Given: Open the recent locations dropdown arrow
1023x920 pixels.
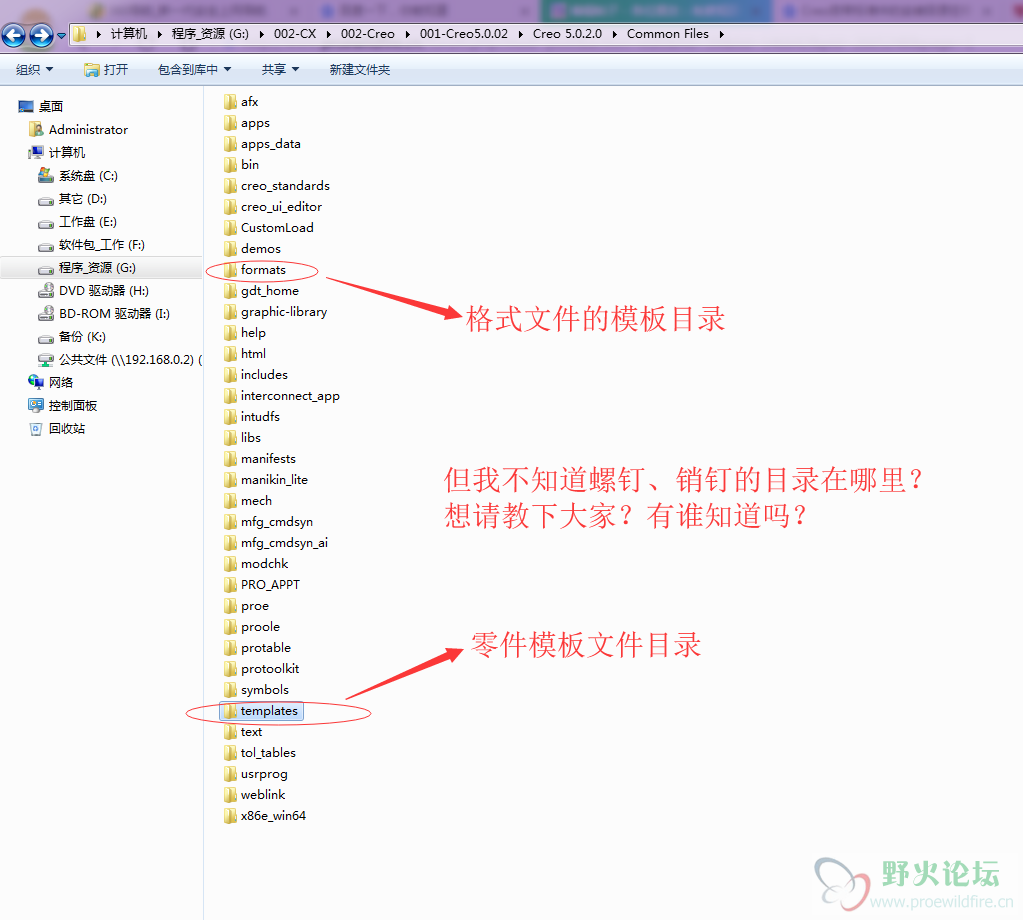Looking at the screenshot, I should click(x=61, y=36).
